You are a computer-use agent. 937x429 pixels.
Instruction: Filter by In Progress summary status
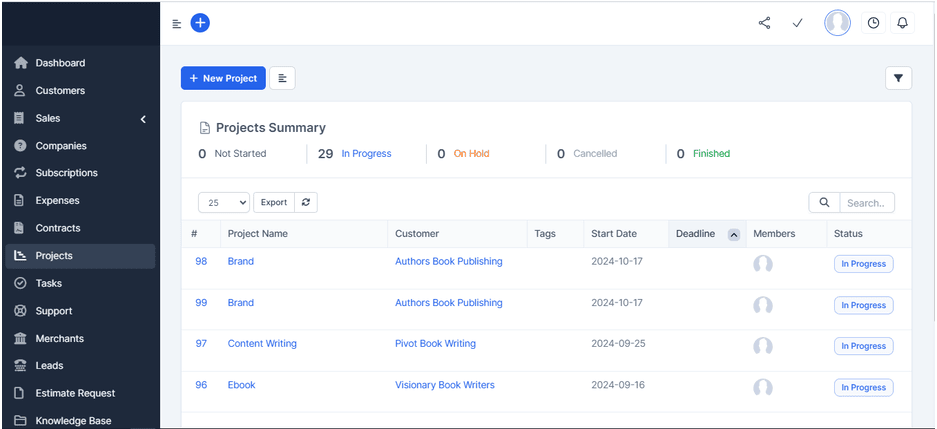click(x=366, y=154)
